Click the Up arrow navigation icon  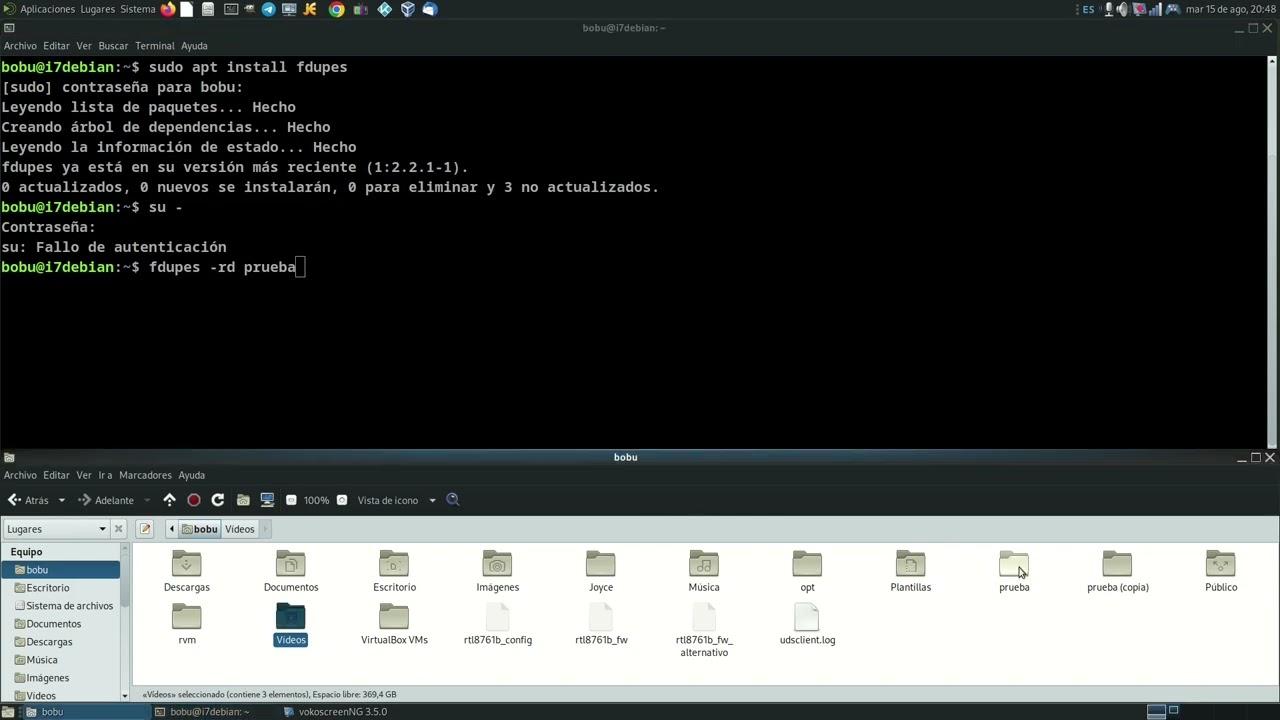pos(169,500)
